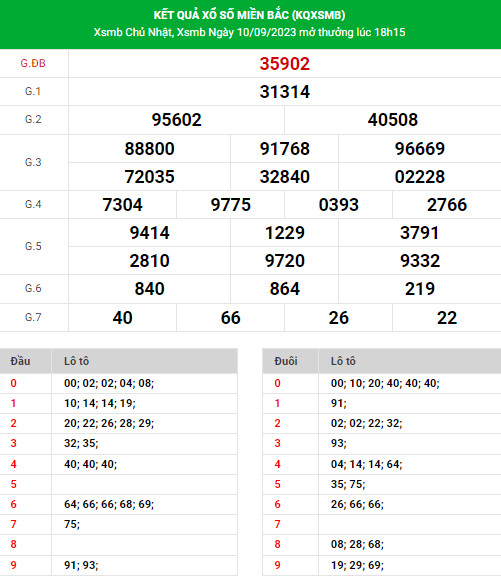Click the G.ĐB row label
501x576 pixels.
pyautogui.click(x=33, y=64)
